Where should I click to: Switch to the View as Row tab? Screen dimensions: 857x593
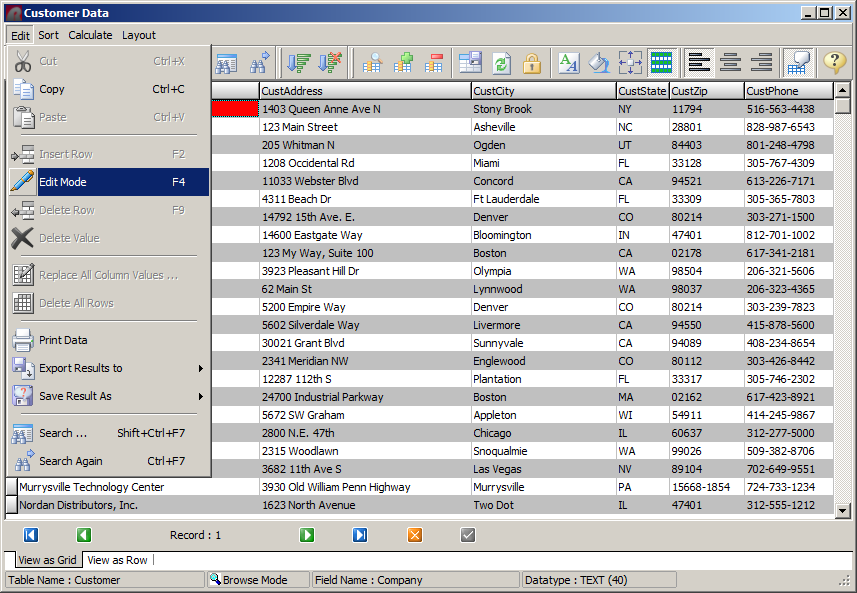pyautogui.click(x=117, y=560)
